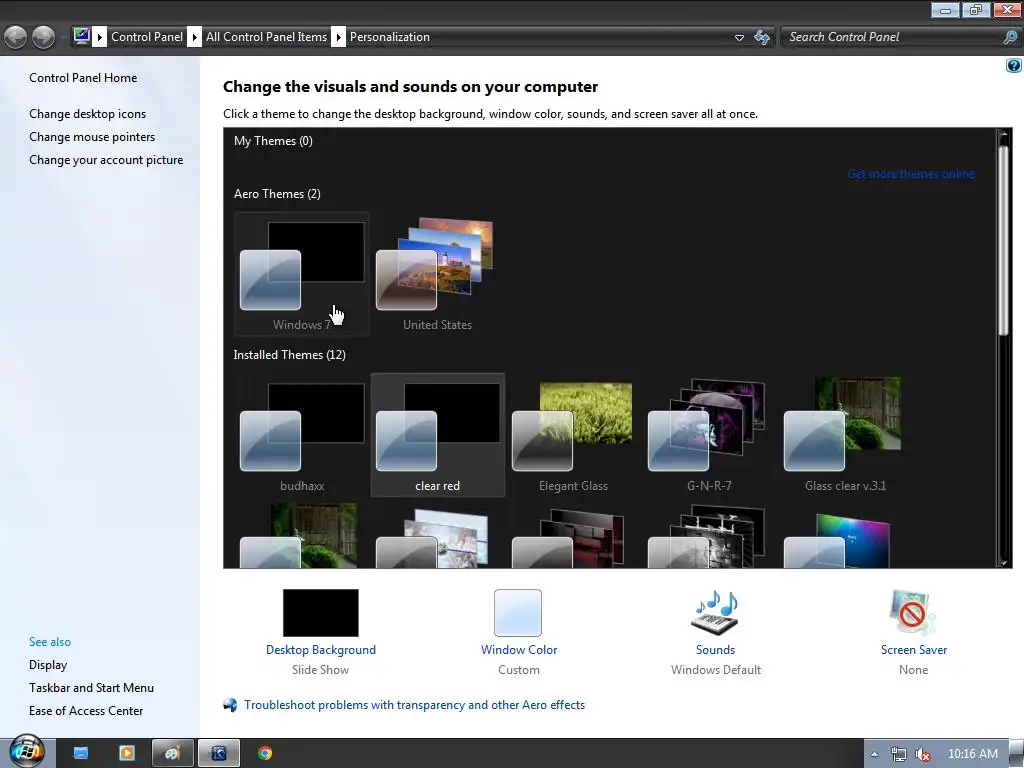Open Taskbar and Start Menu link
The width and height of the screenshot is (1024, 768).
(x=91, y=688)
